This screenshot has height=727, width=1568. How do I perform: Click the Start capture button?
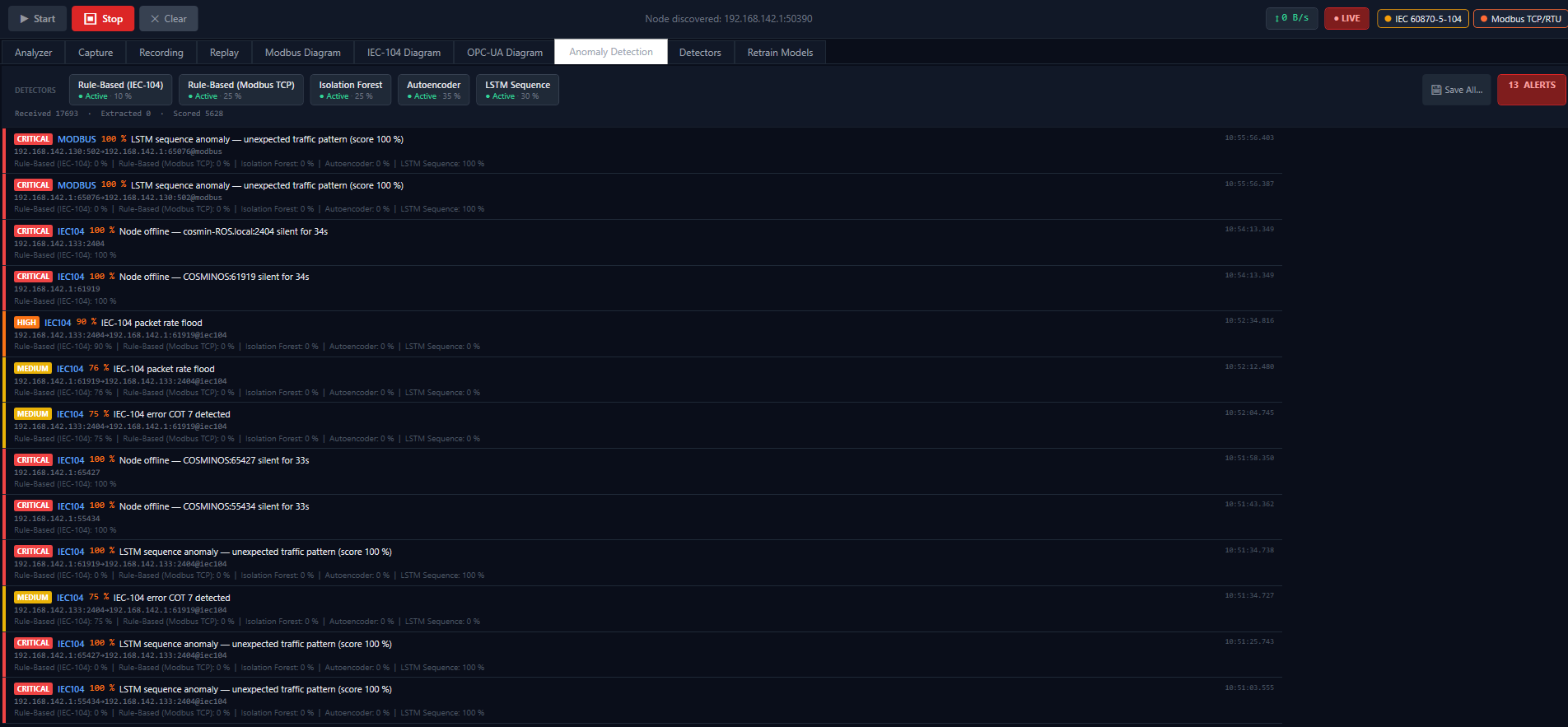(x=37, y=18)
